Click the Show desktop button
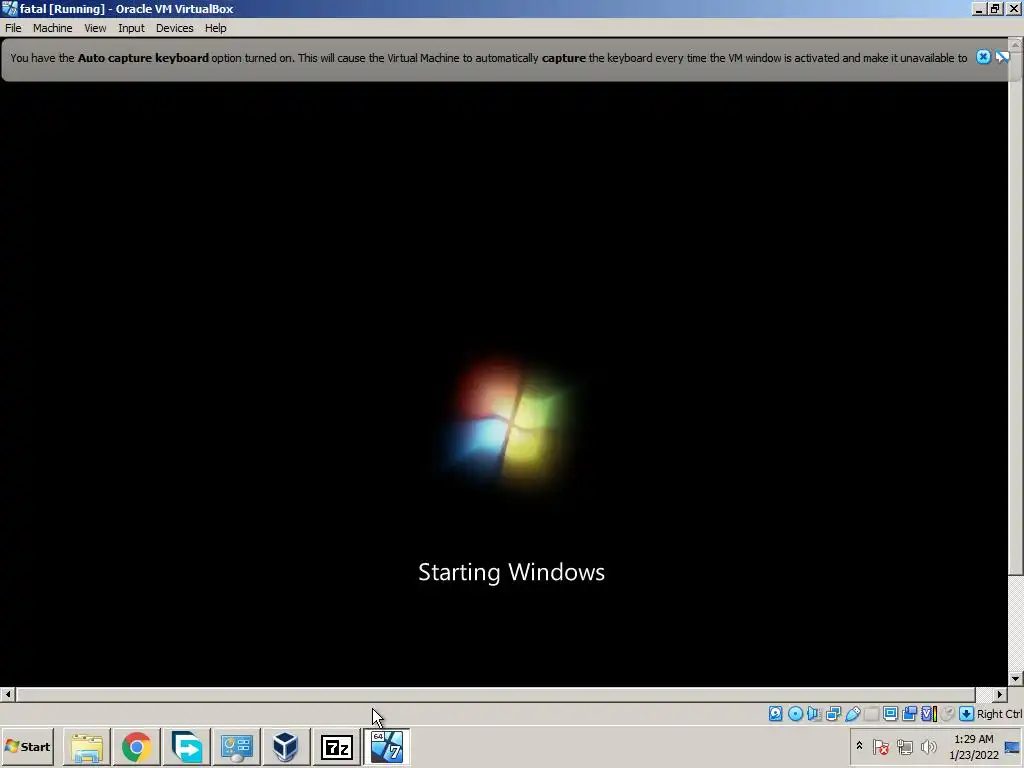 tap(1013, 747)
